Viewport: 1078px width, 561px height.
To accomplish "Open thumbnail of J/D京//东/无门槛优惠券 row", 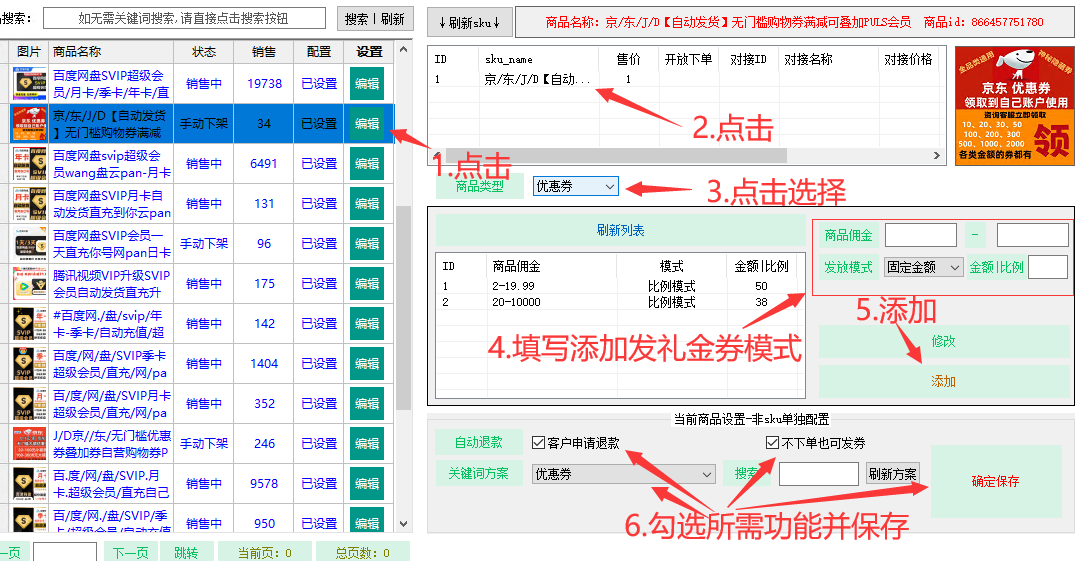I will point(30,443).
